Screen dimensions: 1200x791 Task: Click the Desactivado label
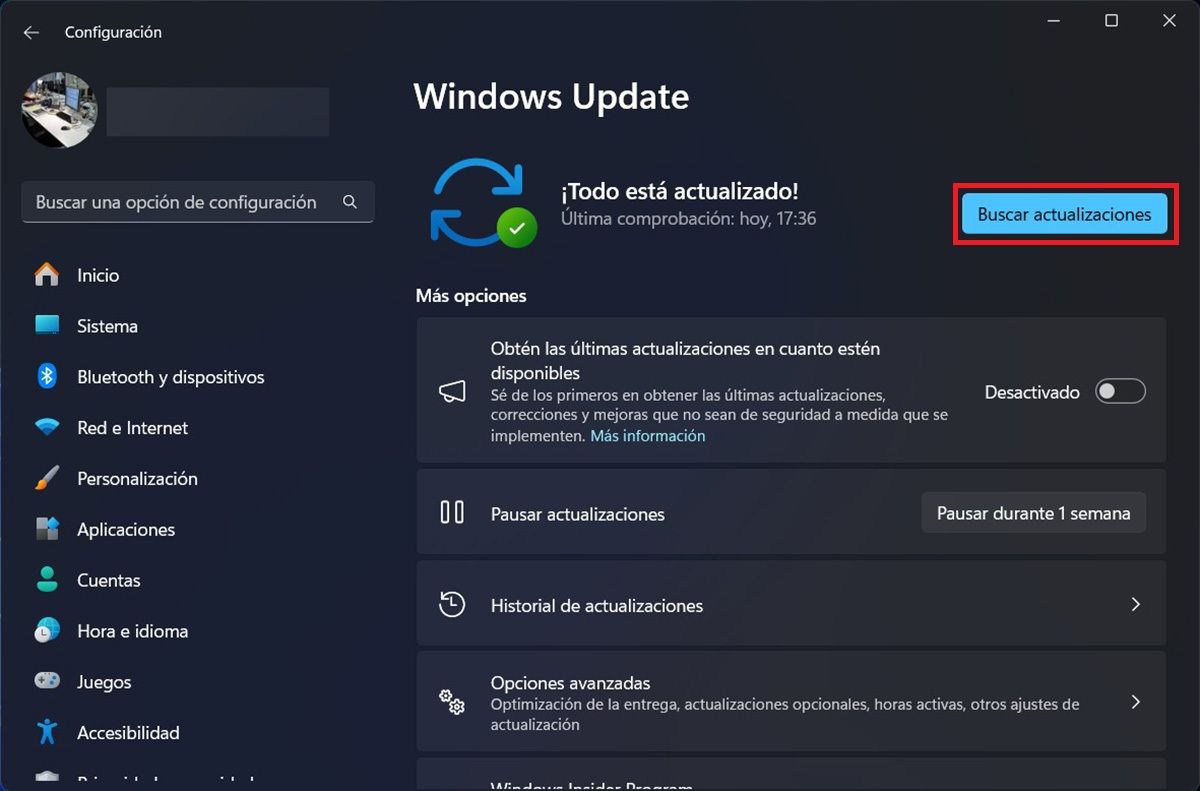(x=1032, y=392)
